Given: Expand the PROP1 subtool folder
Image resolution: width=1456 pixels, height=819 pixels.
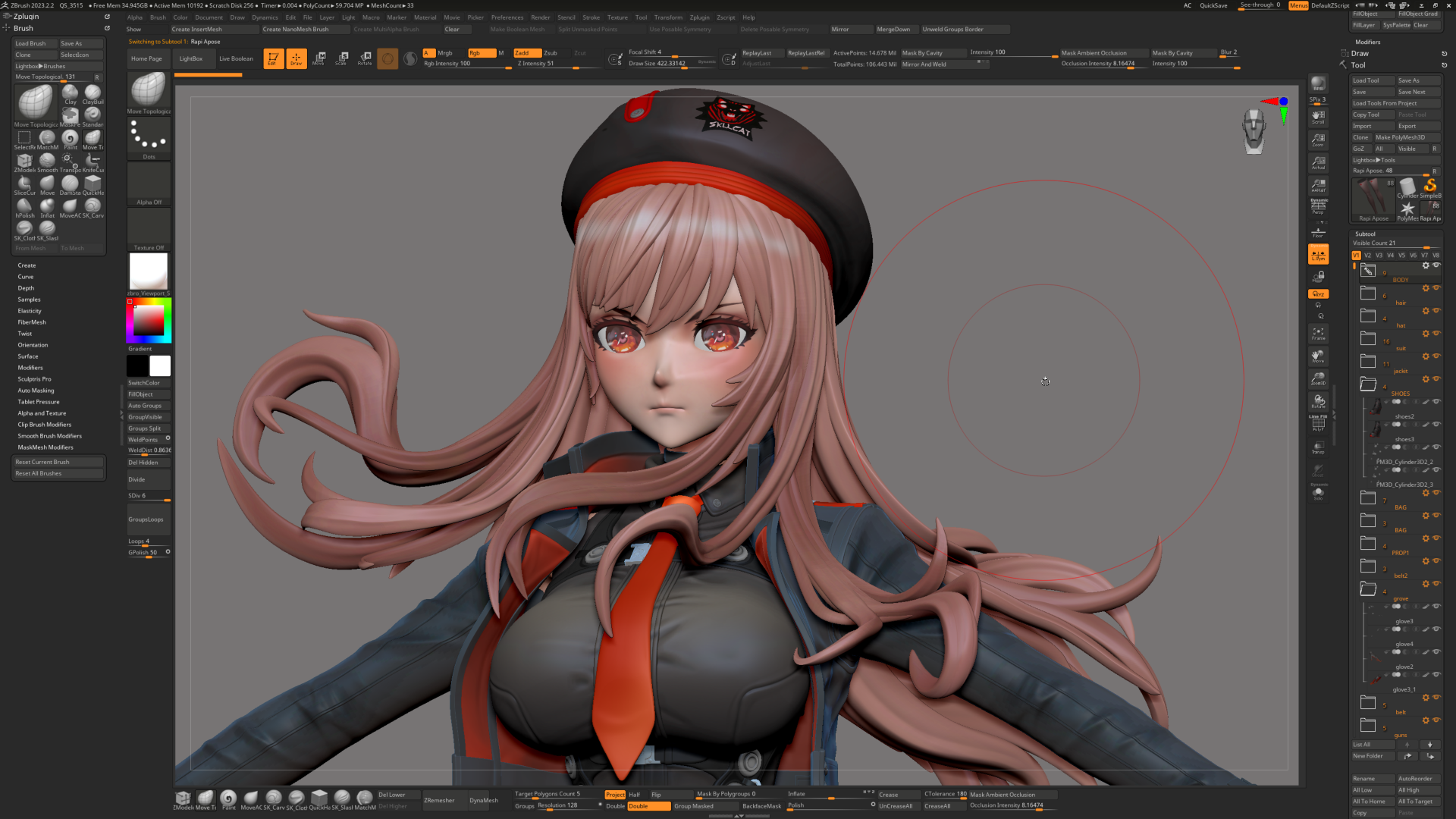Looking at the screenshot, I should coord(1368,543).
